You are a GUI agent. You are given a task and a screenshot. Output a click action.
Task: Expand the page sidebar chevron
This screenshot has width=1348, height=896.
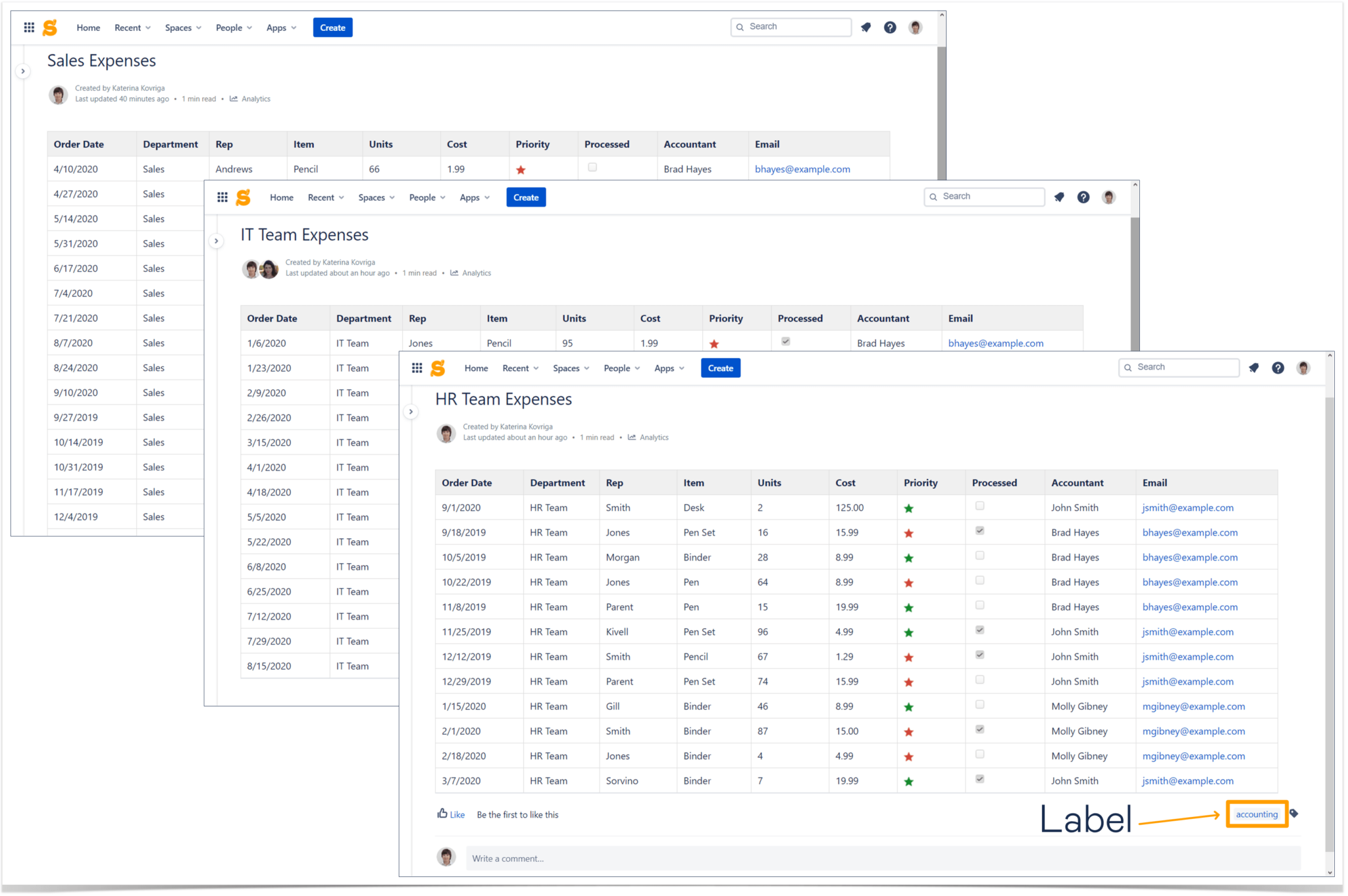[411, 411]
